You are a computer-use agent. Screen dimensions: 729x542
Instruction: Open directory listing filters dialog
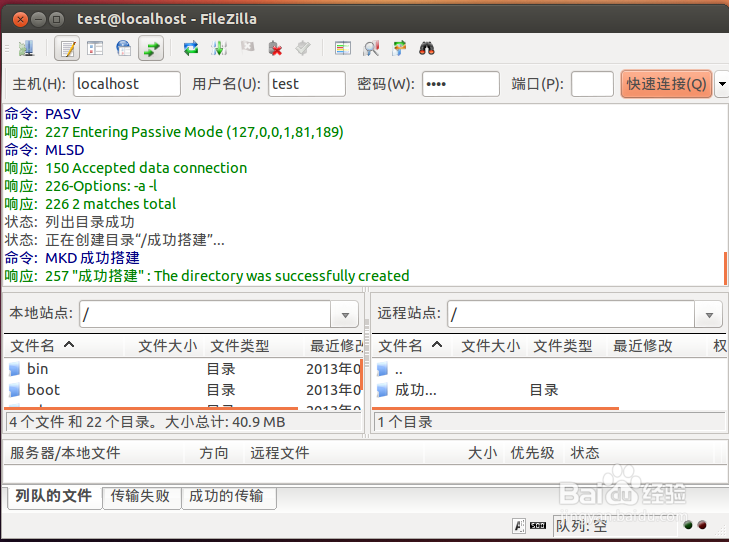[x=343, y=48]
